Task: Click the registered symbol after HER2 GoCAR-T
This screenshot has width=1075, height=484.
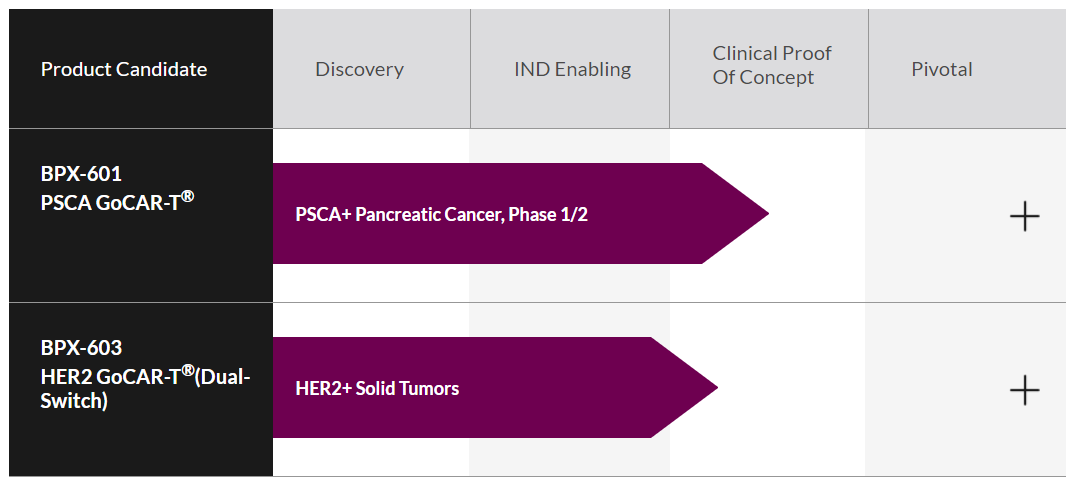Action: point(187,370)
